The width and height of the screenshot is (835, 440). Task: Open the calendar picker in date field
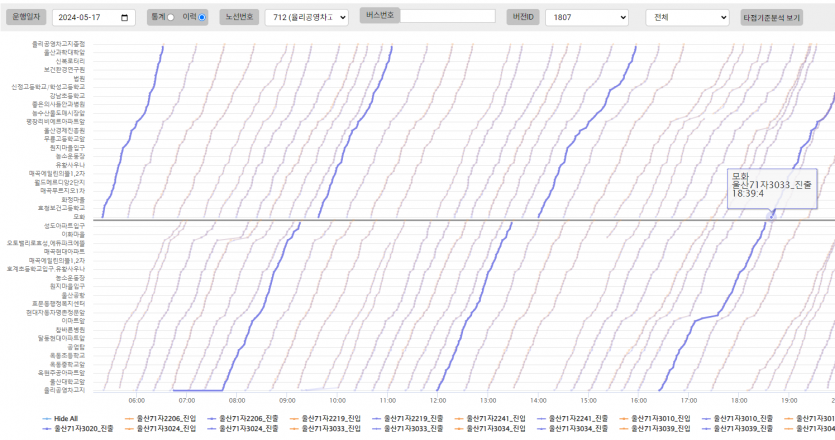pos(124,18)
